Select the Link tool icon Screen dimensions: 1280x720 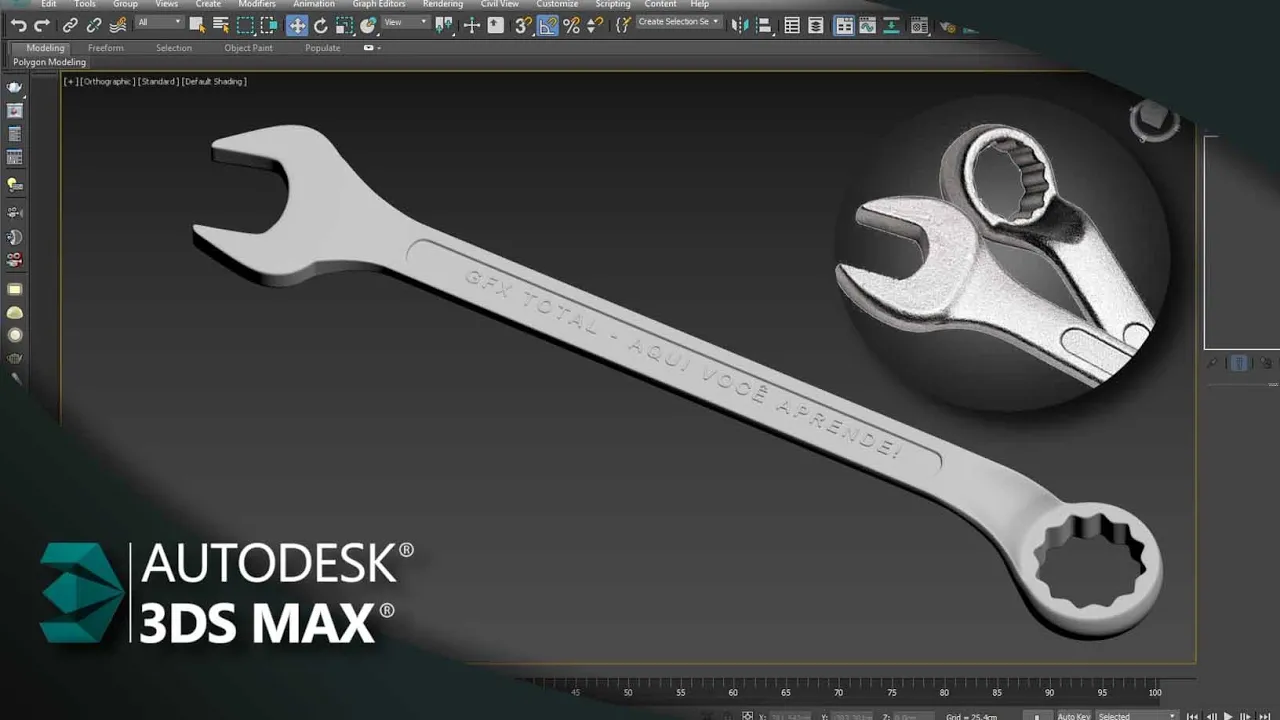coord(70,25)
